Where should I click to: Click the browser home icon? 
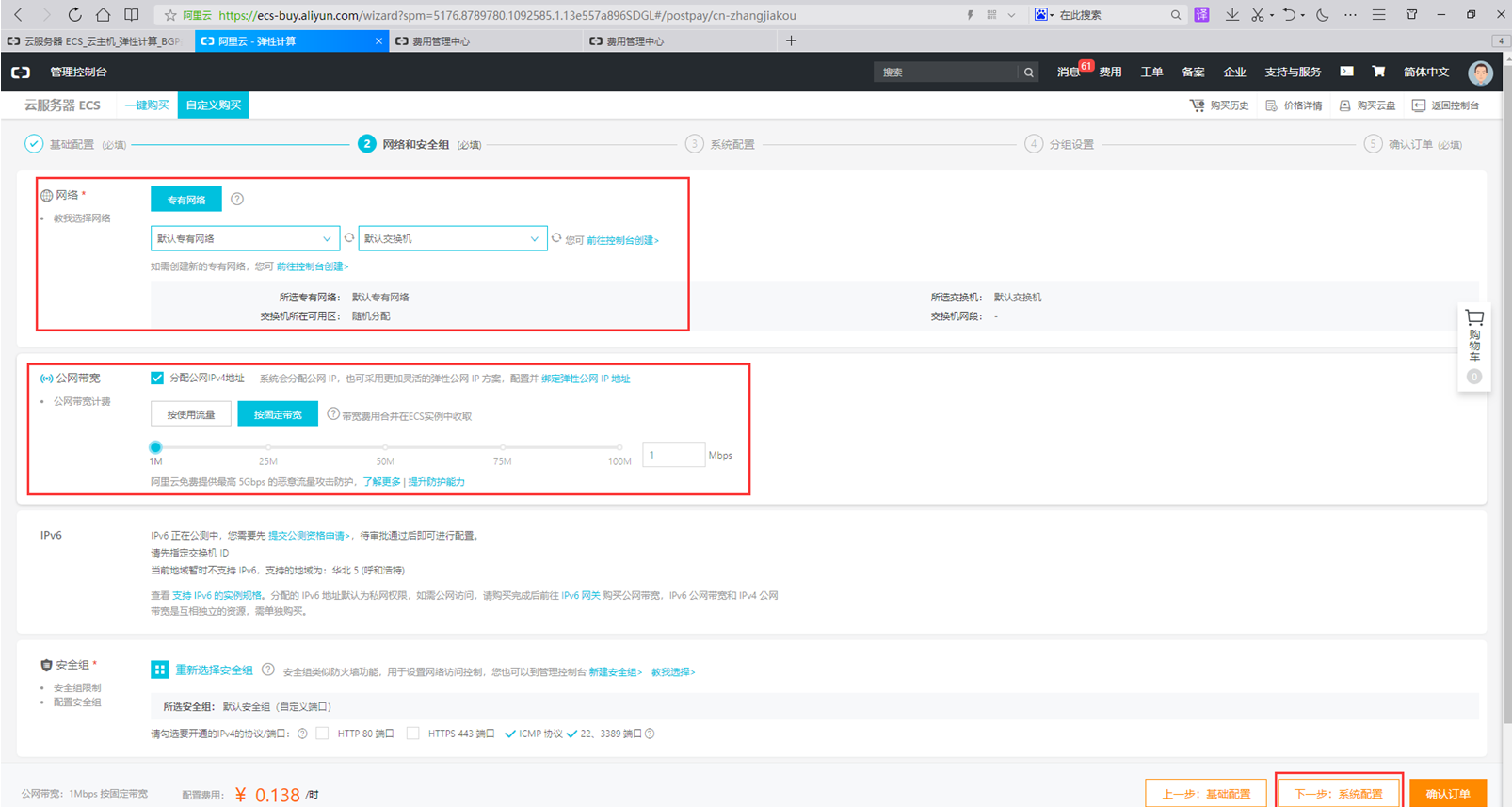tap(104, 15)
